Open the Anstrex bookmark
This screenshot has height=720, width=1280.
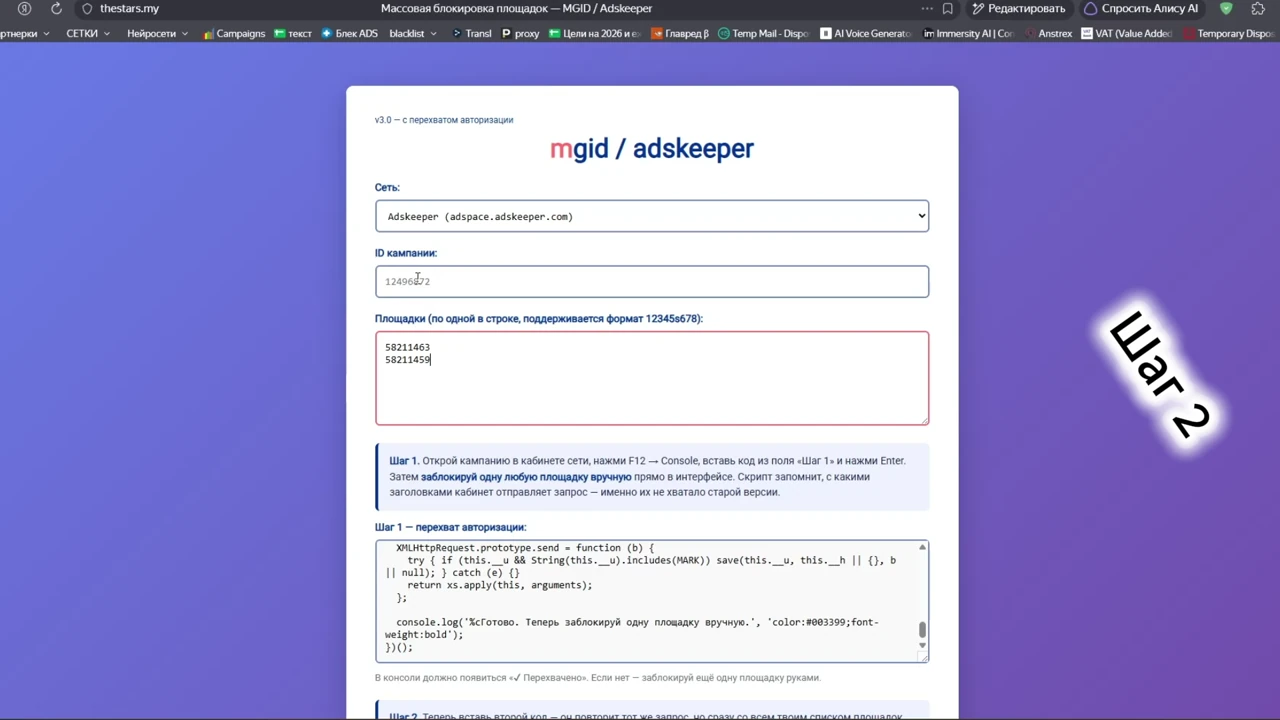pyautogui.click(x=1048, y=34)
